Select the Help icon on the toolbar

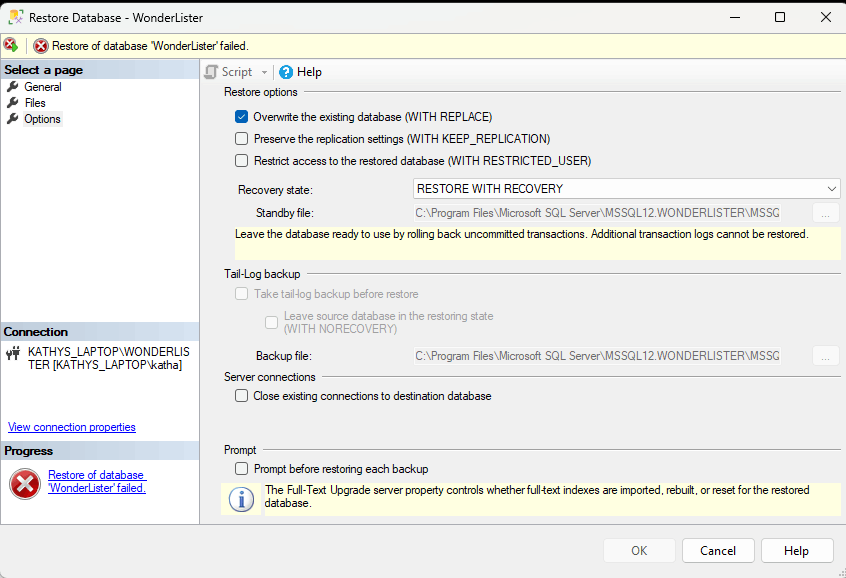point(287,71)
